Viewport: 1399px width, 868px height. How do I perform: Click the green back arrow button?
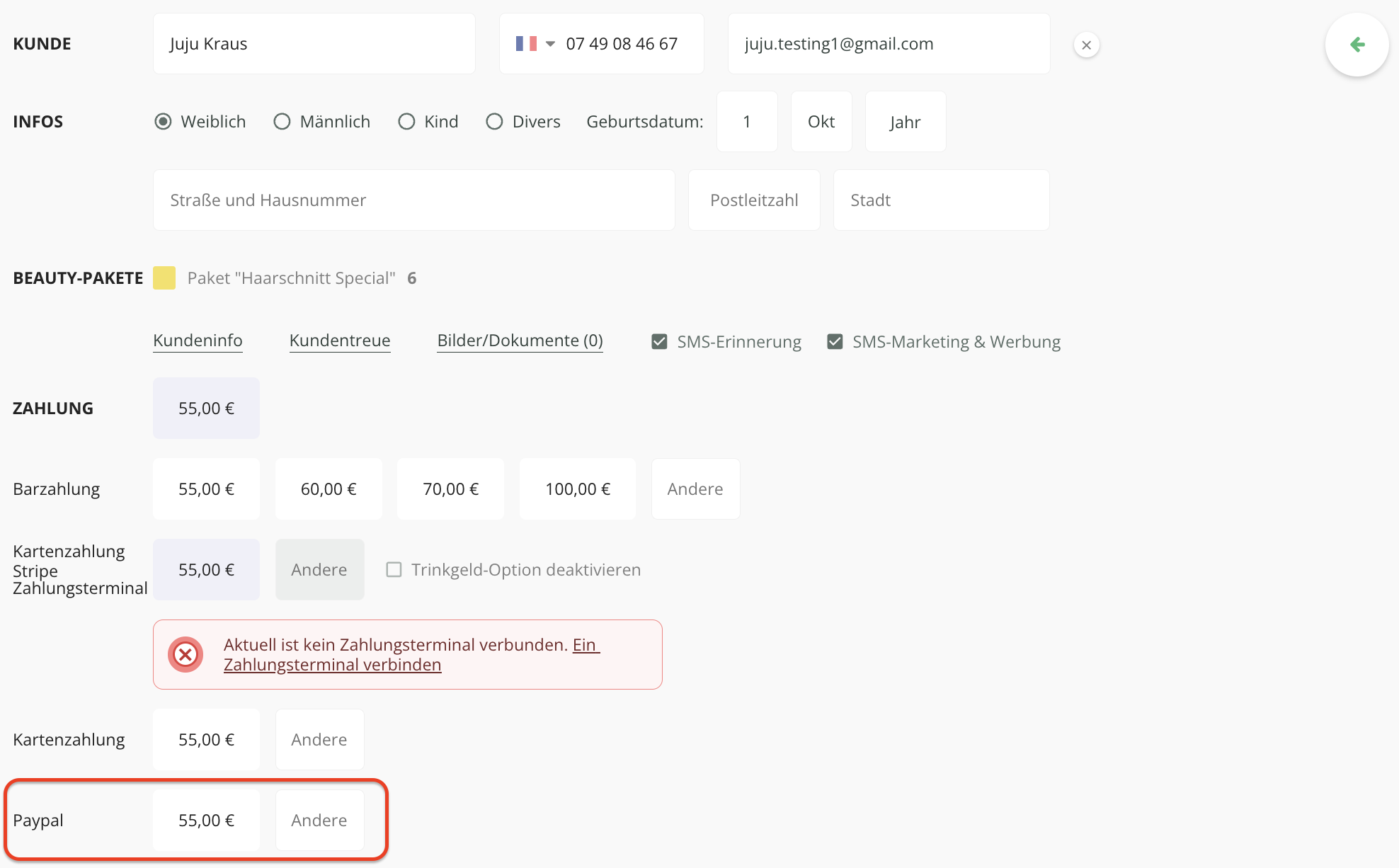point(1357,45)
